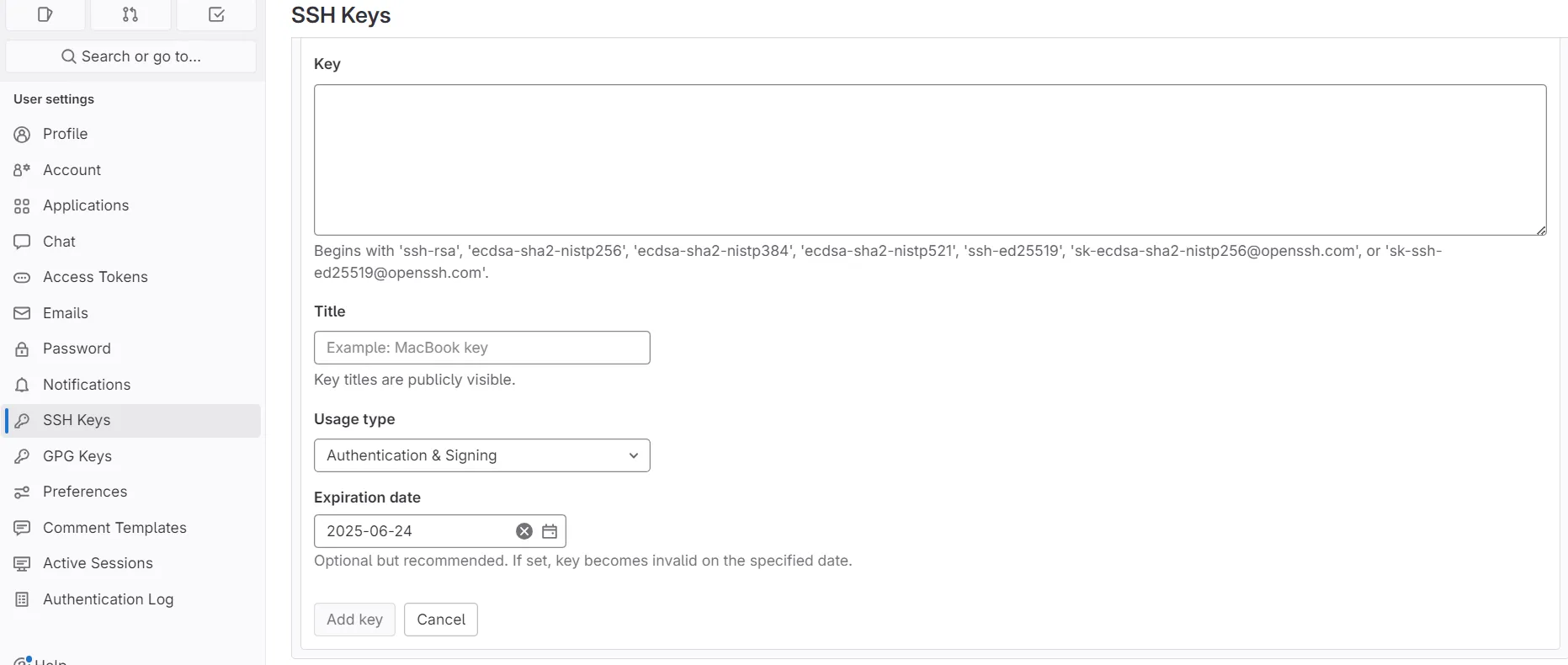
Task: Cancel adding the SSH key
Action: (440, 620)
